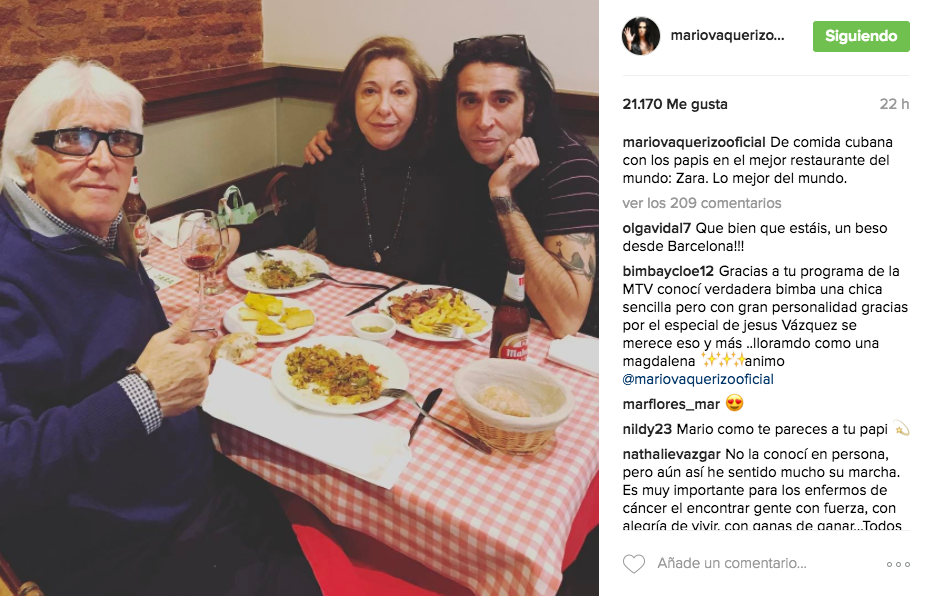The height and width of the screenshot is (596, 931).
Task: Click the @mariovaquerizooficial mention
Action: [x=698, y=379]
